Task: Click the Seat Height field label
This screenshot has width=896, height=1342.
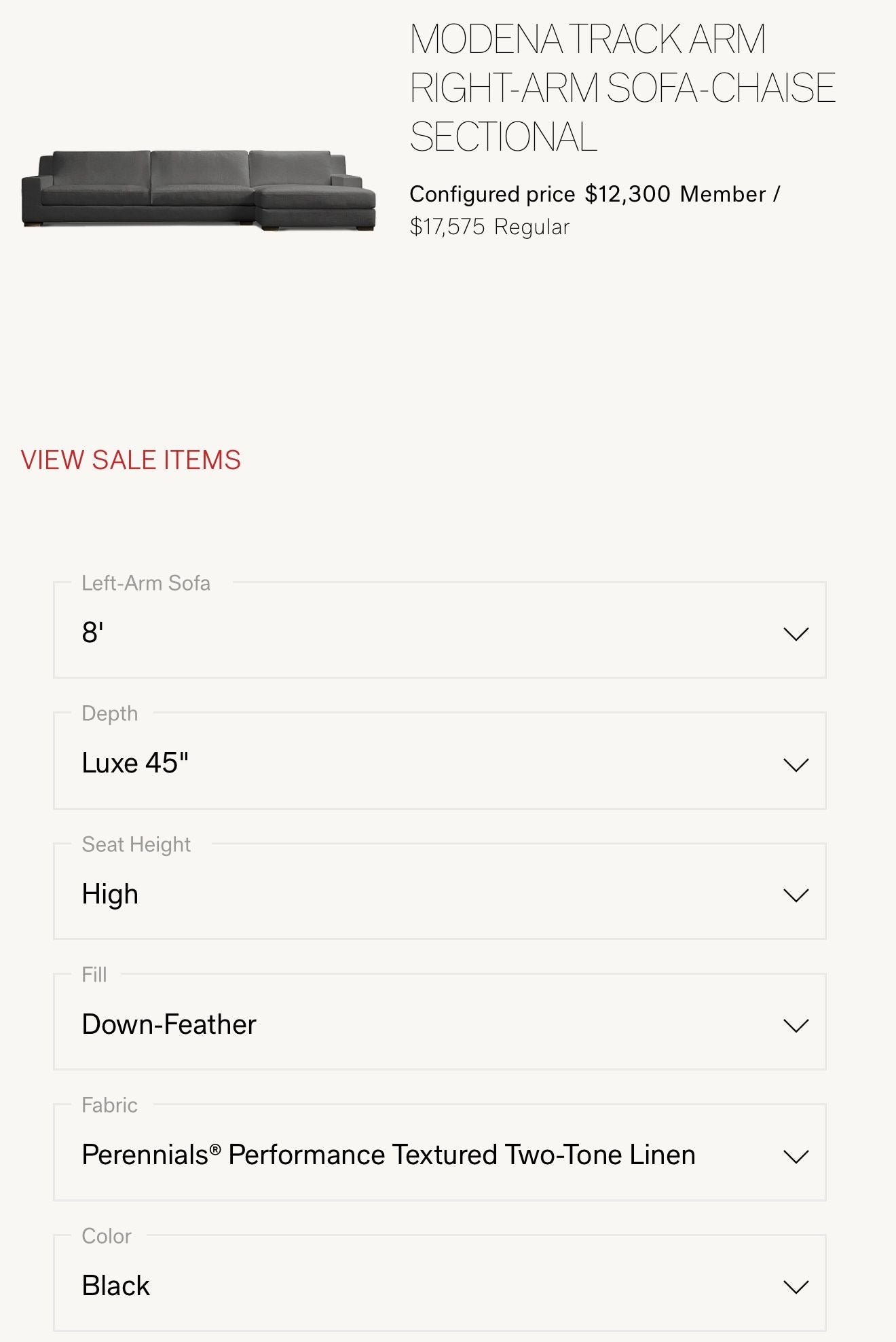Action: click(136, 844)
